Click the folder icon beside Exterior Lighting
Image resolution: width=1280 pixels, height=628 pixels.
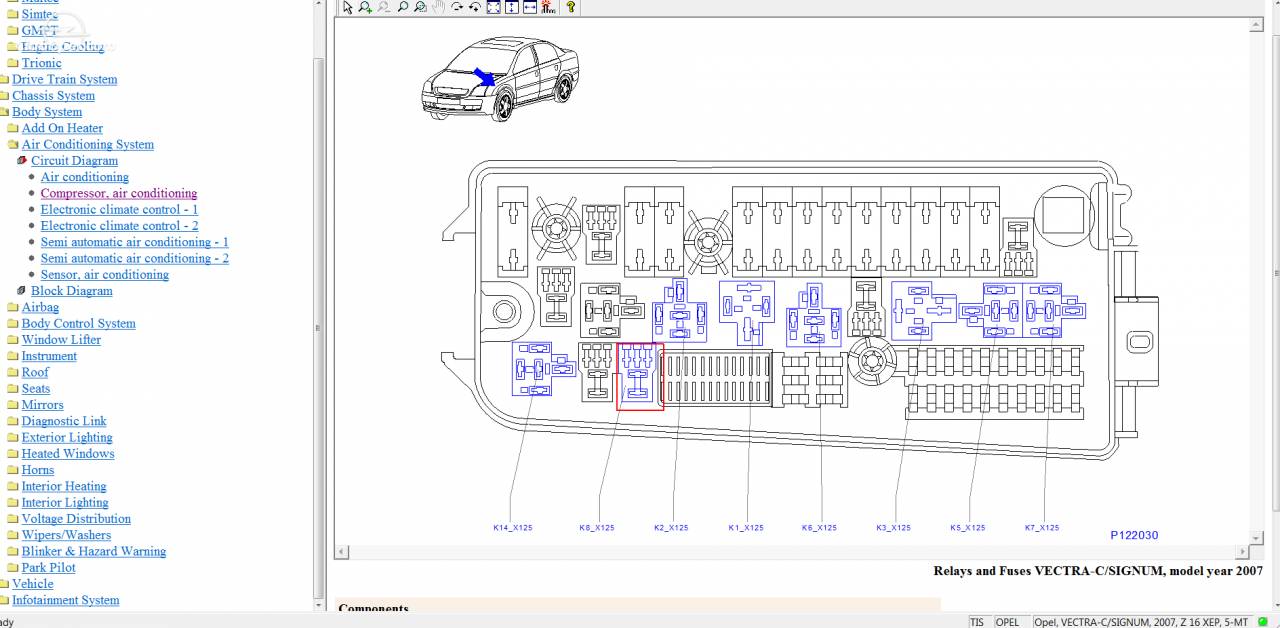13,438
